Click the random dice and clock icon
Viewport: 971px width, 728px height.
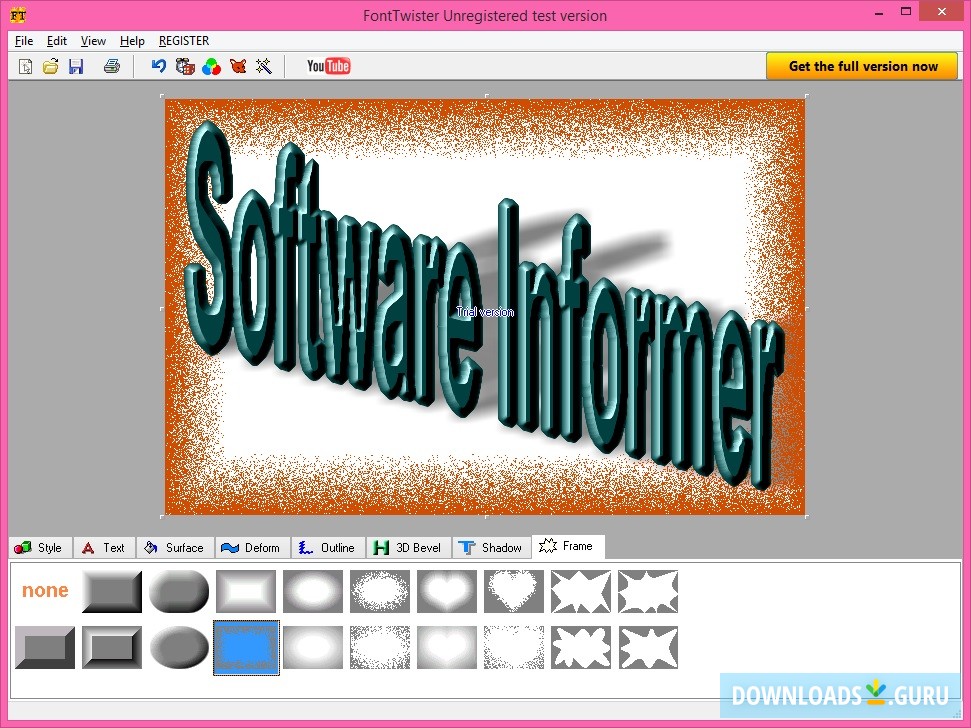coord(185,66)
